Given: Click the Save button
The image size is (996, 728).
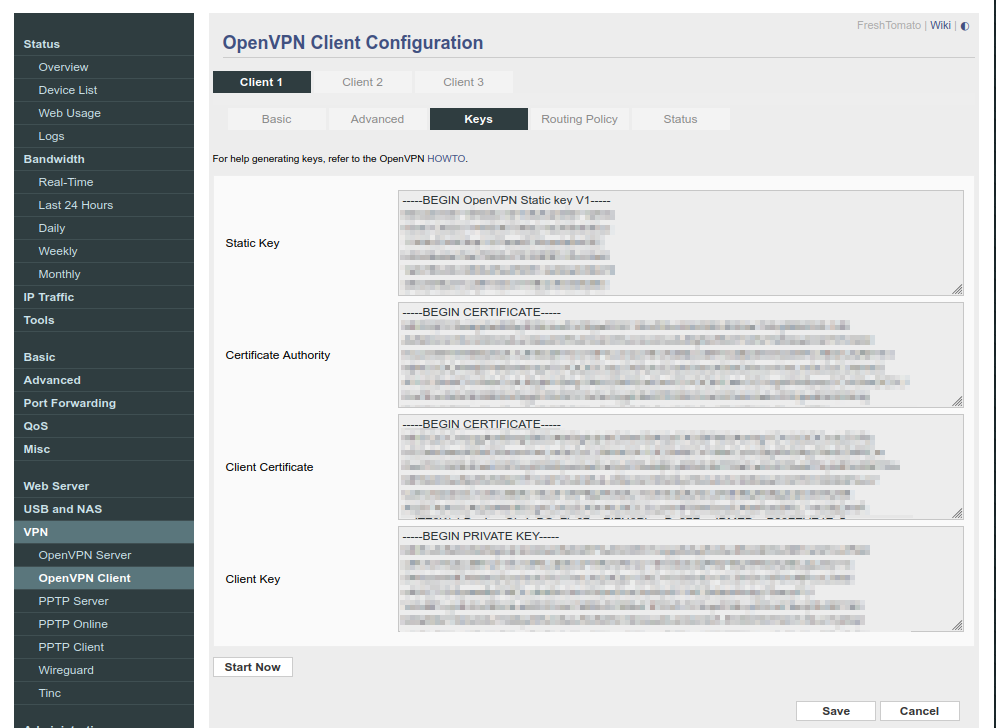Looking at the screenshot, I should click(x=836, y=711).
